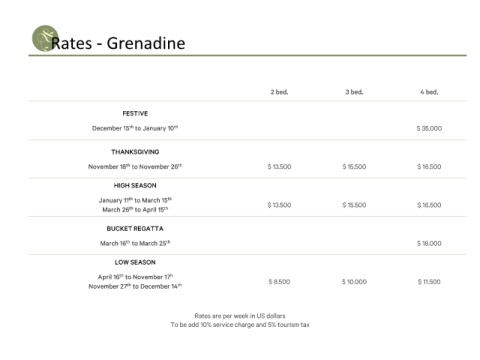Click the BUCKET REGATTA heading

coord(135,229)
